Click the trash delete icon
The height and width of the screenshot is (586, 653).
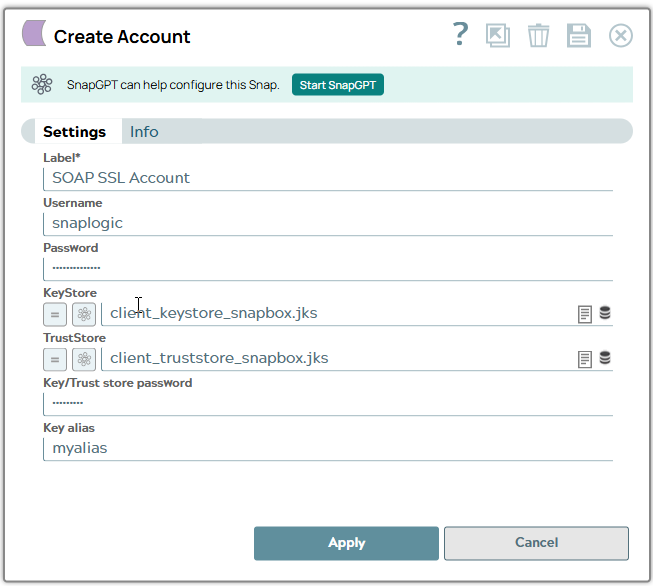pos(538,35)
